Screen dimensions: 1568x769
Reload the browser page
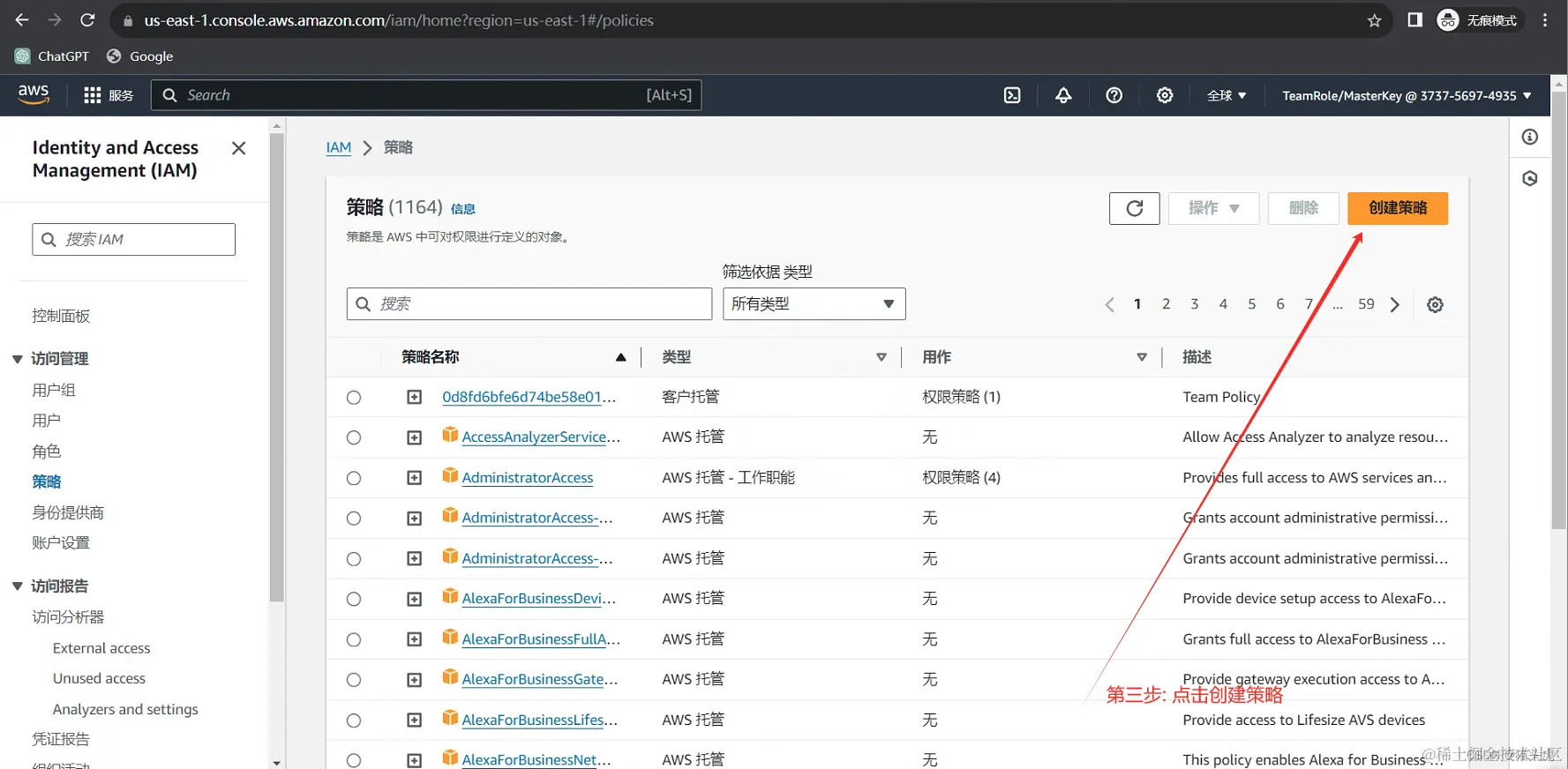(x=87, y=20)
